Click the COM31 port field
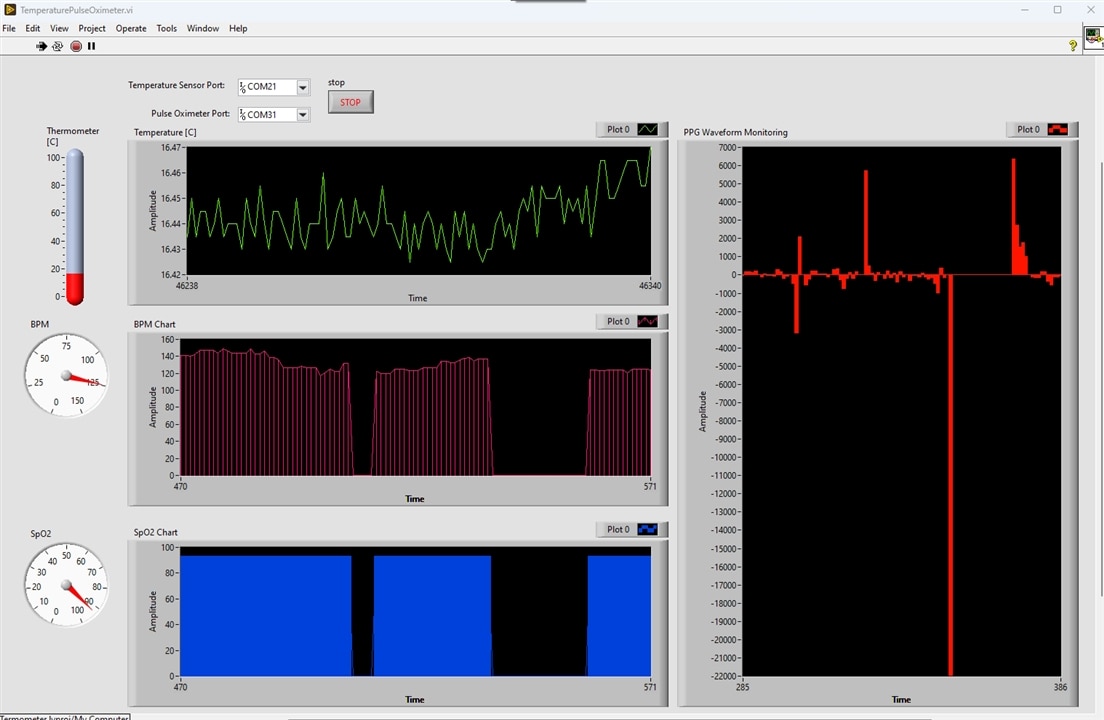The image size is (1104, 720). pos(267,115)
